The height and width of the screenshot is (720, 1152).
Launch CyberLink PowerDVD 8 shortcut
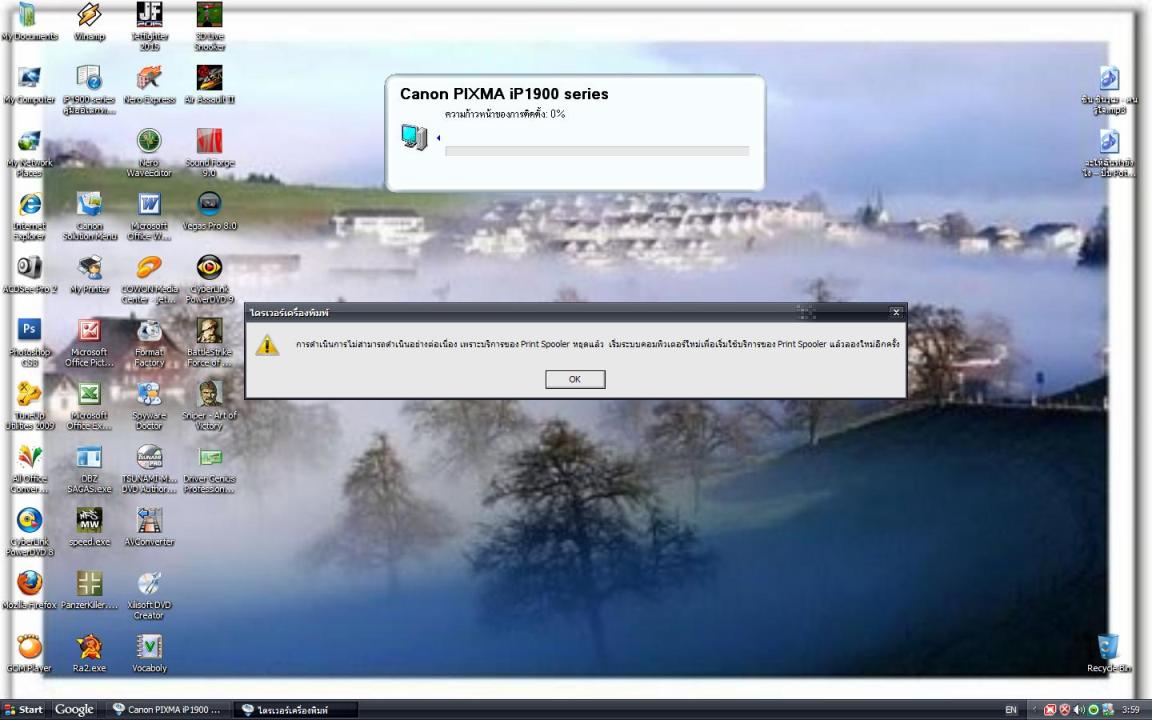pyautogui.click(x=29, y=532)
